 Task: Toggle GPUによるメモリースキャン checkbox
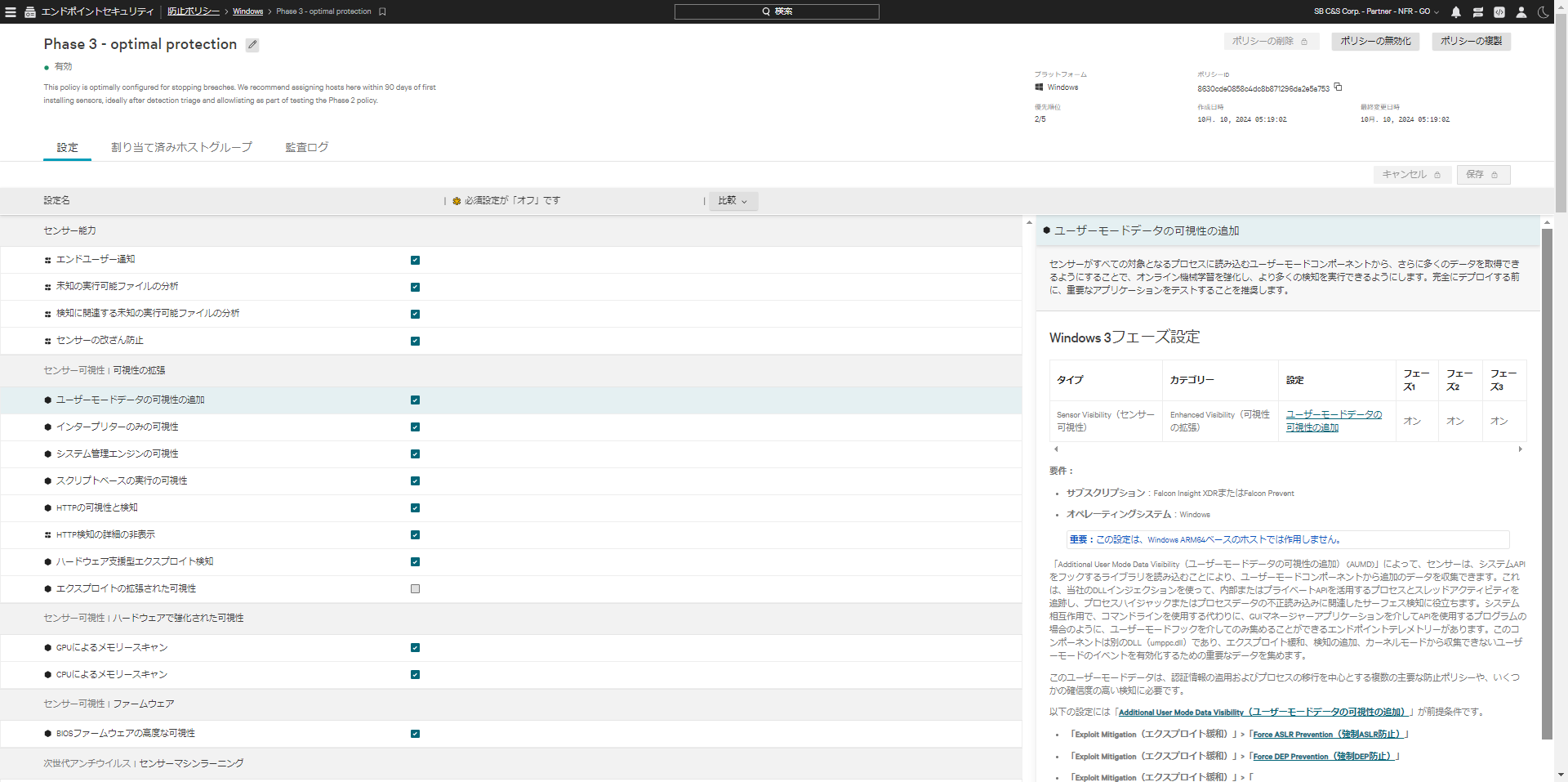click(x=415, y=648)
